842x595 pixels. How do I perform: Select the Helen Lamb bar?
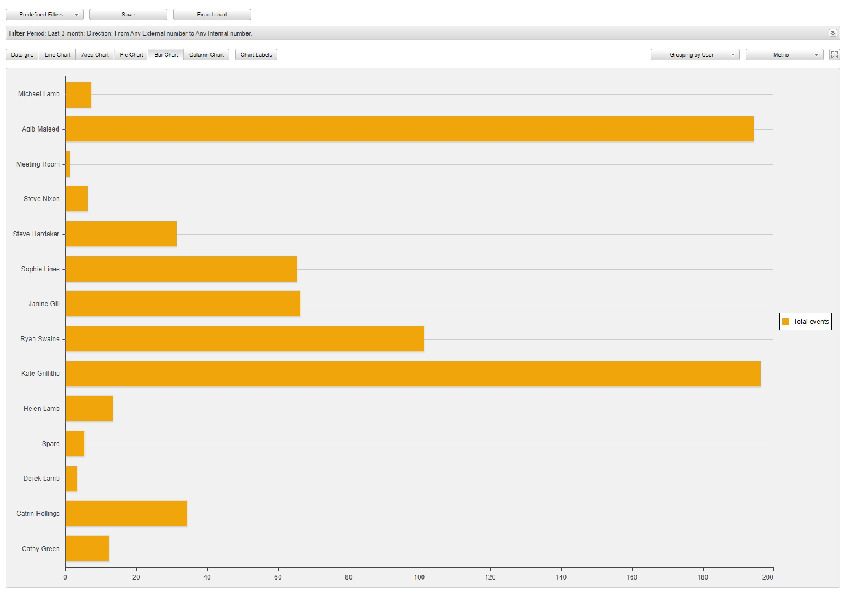[89, 409]
